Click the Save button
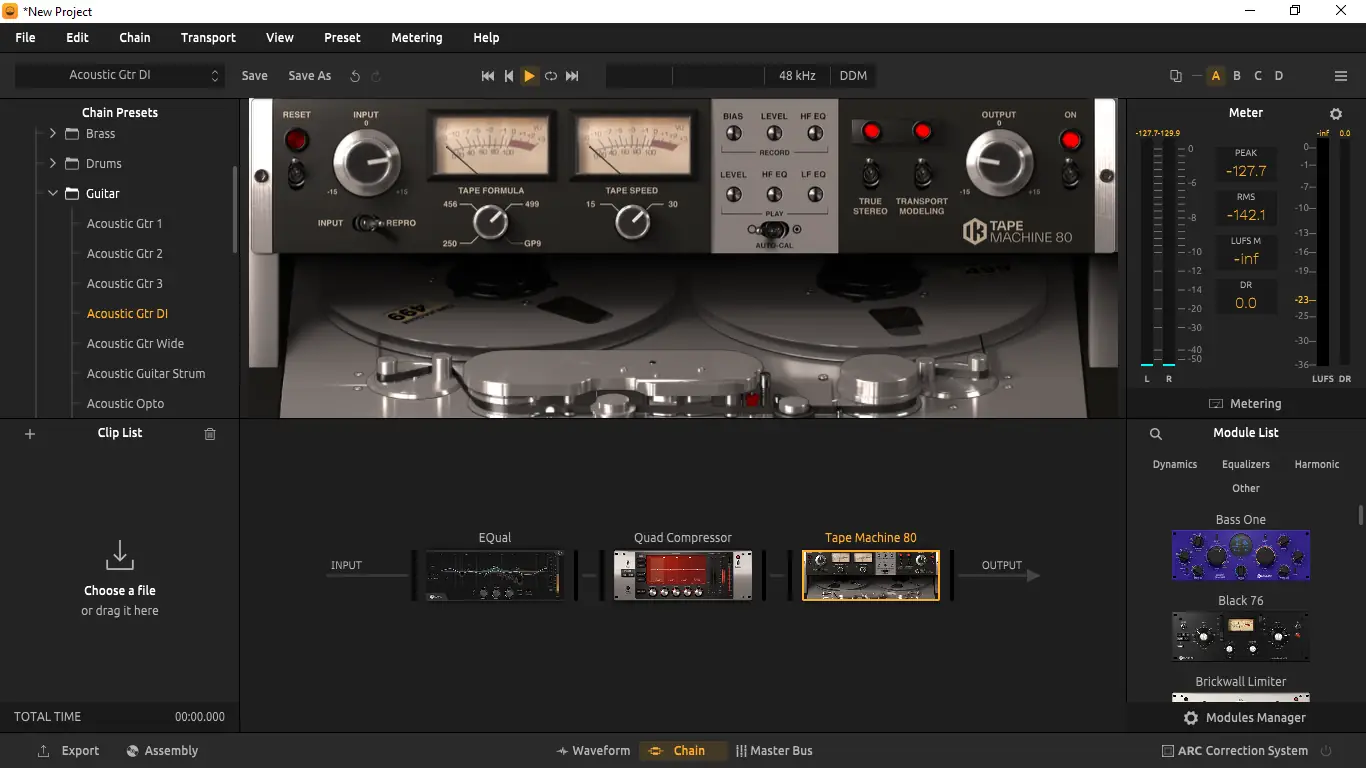1366x768 pixels. 255,76
